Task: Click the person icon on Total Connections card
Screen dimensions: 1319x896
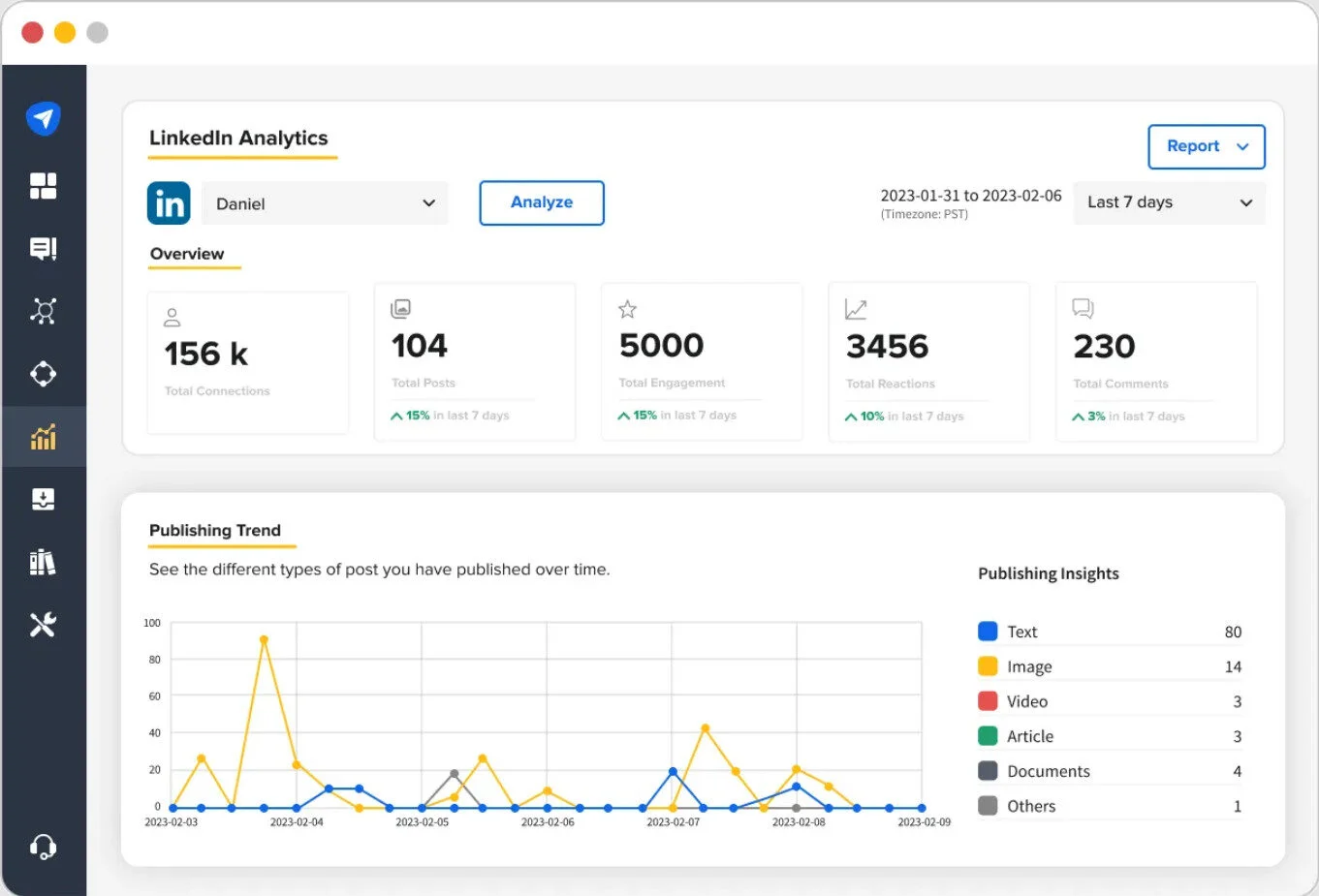Action: (x=173, y=317)
